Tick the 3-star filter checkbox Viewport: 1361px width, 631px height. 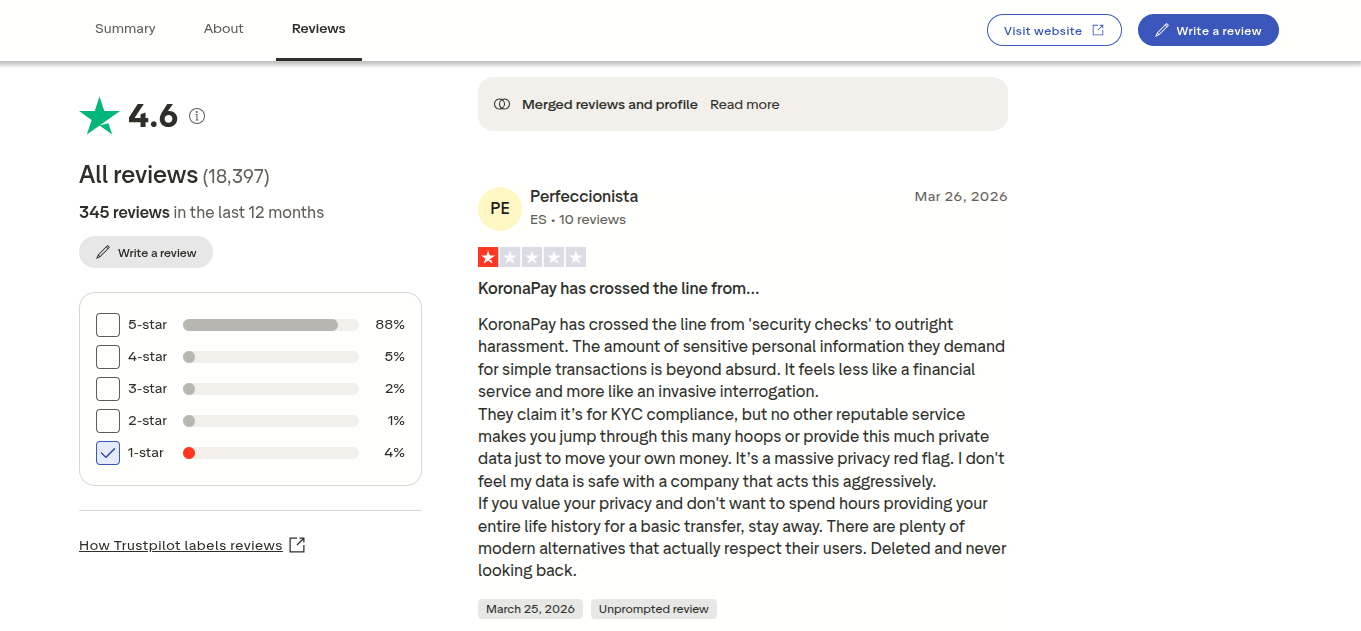(108, 389)
